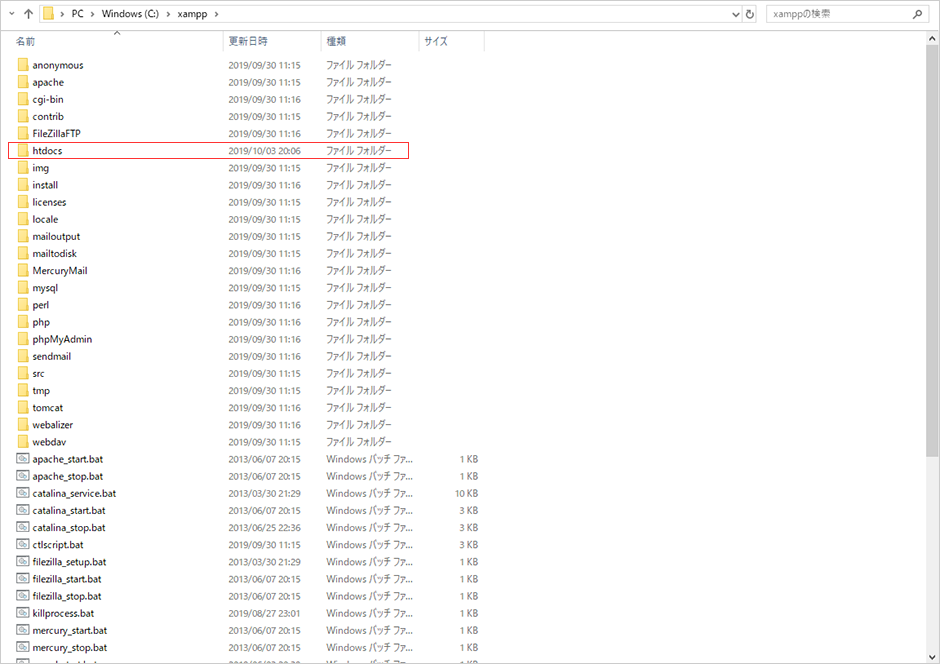Expand chevron after xampp in breadcrumb
Image resolution: width=940 pixels, height=664 pixels.
pyautogui.click(x=217, y=15)
